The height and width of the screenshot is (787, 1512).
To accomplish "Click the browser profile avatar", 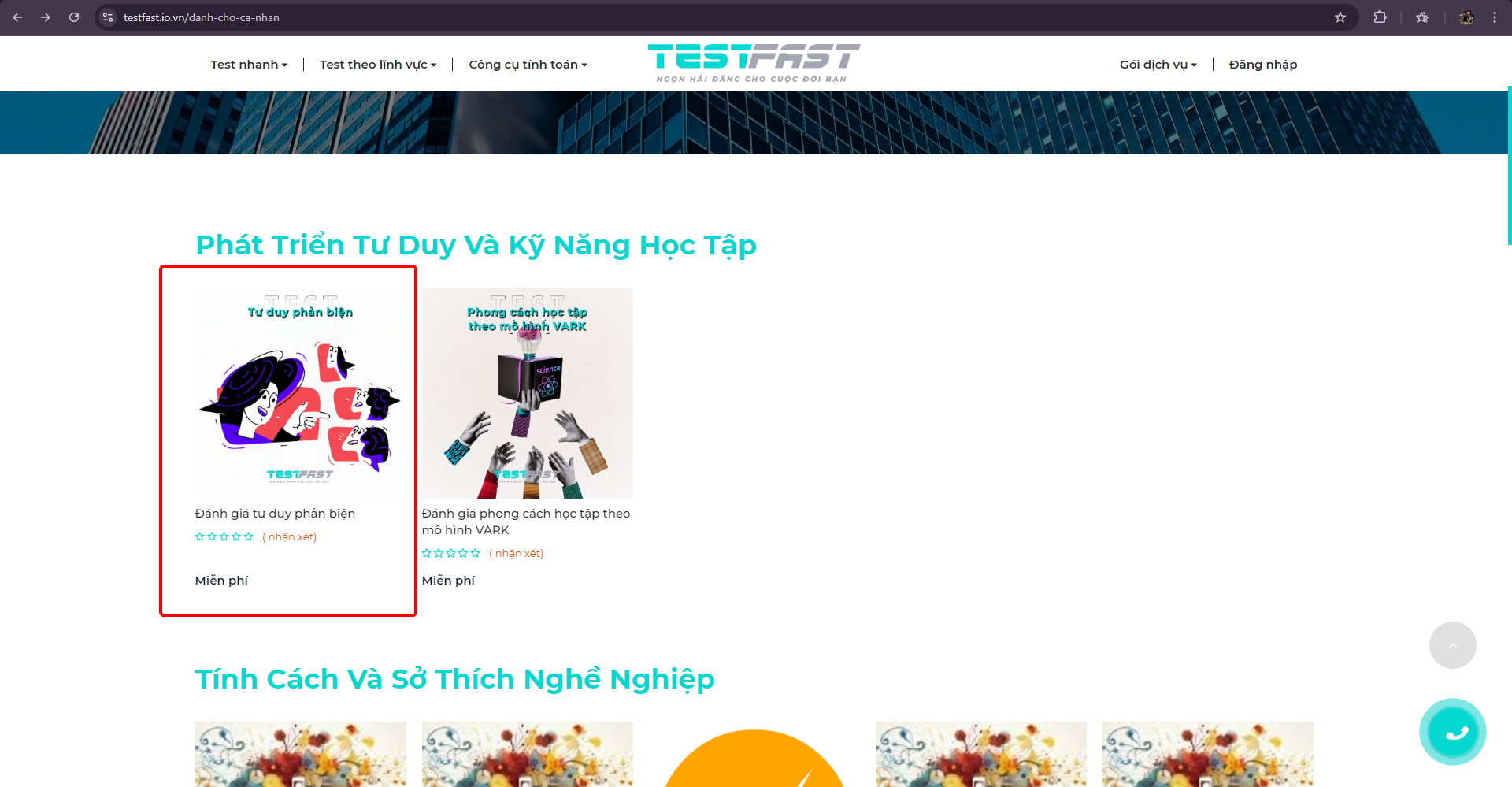I will click(x=1466, y=17).
